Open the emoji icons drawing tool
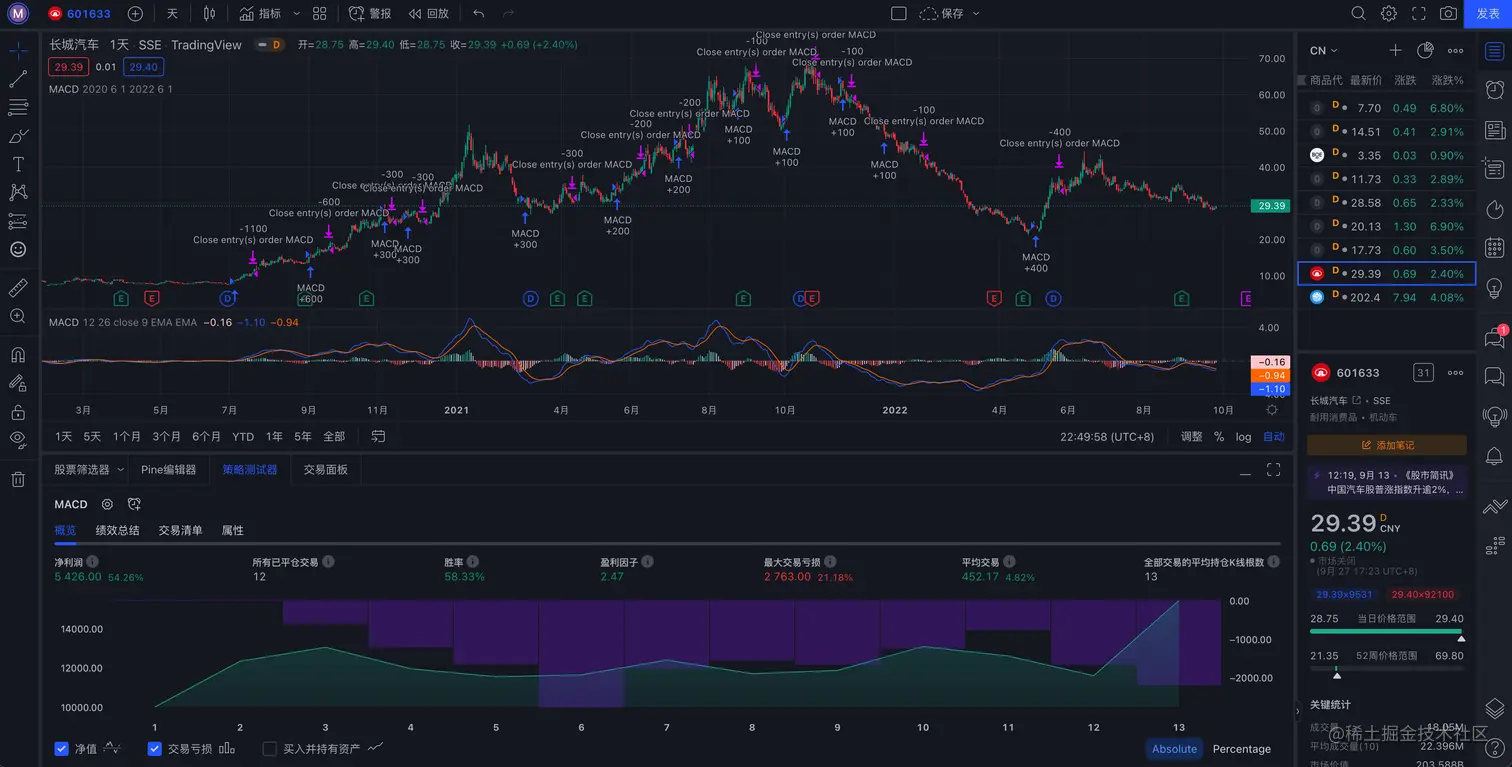 18,249
